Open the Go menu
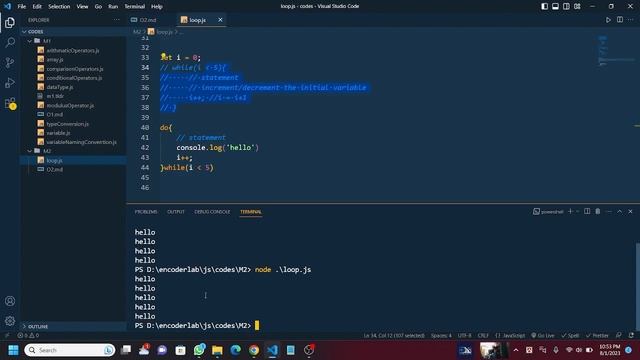The height and width of the screenshot is (360, 640). [x=98, y=7]
